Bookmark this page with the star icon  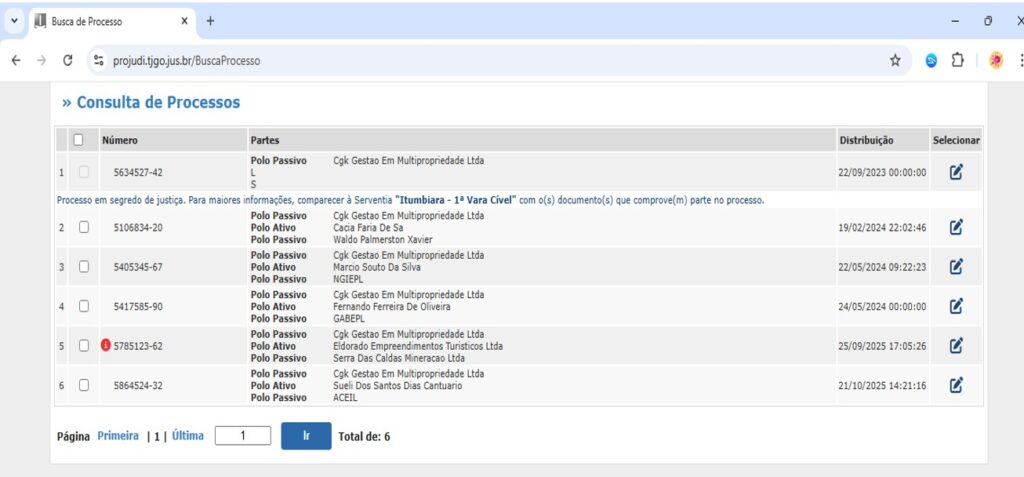895,61
